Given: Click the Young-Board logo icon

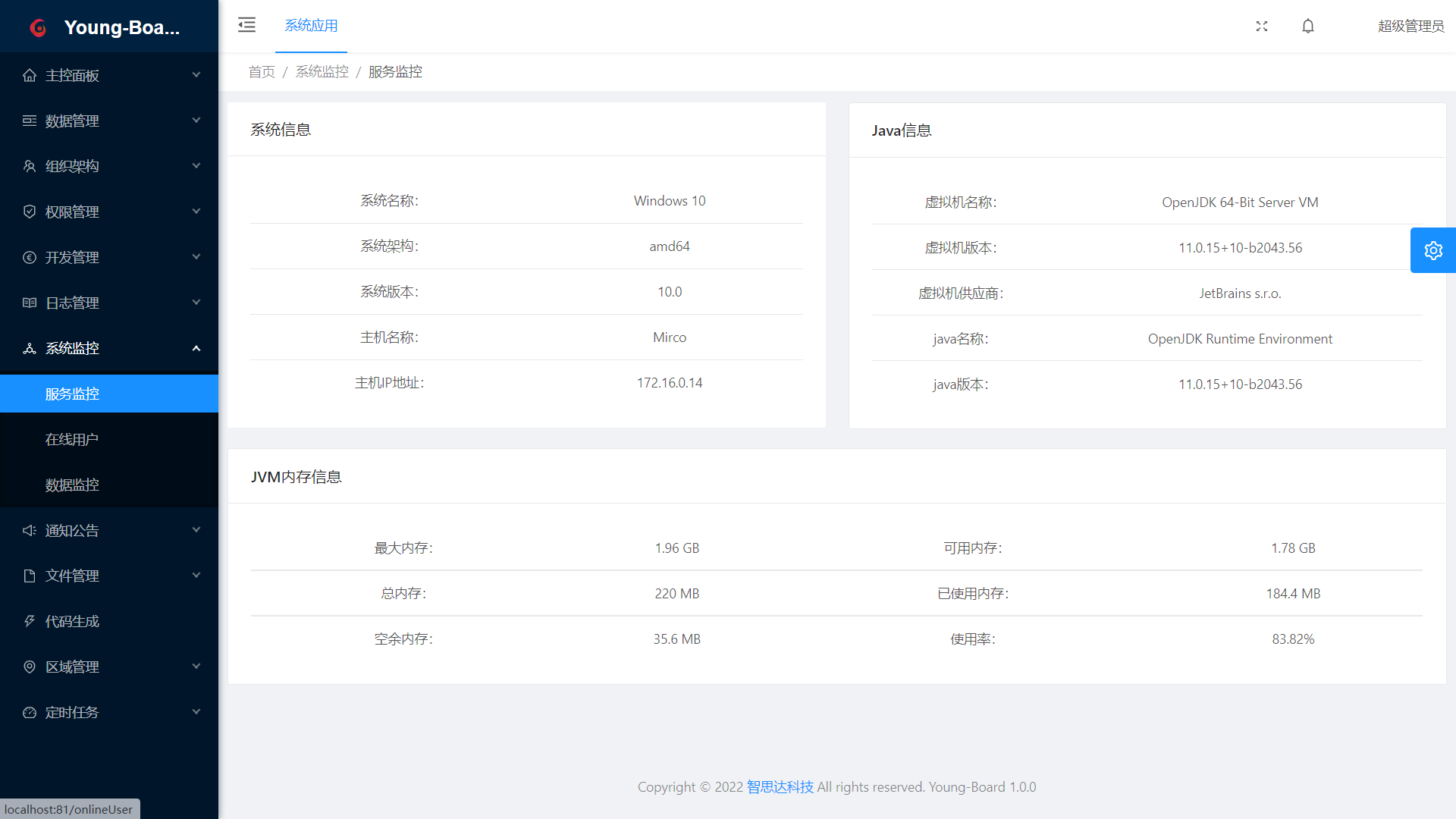Looking at the screenshot, I should coord(39,28).
